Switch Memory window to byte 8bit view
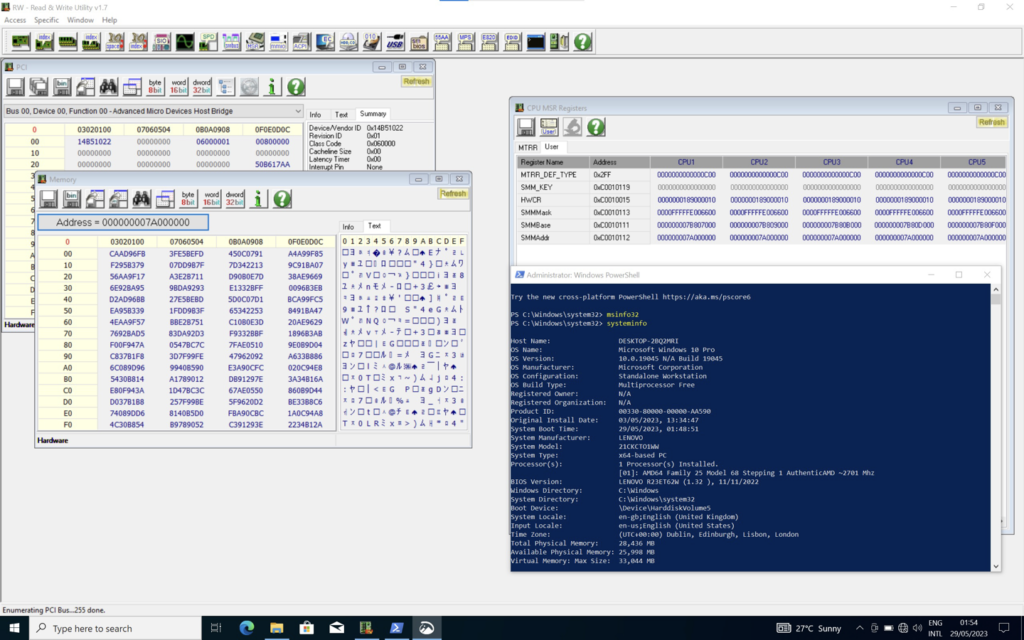The height and width of the screenshot is (640, 1024). [x=188, y=199]
